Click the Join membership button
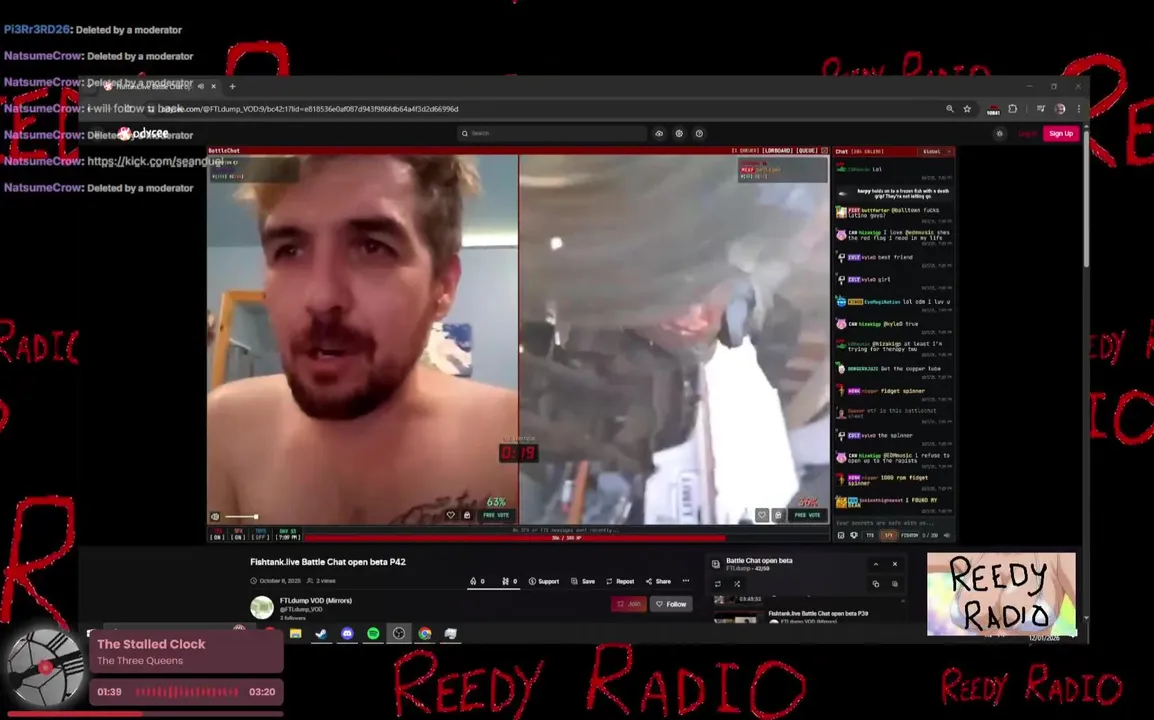 [x=629, y=604]
